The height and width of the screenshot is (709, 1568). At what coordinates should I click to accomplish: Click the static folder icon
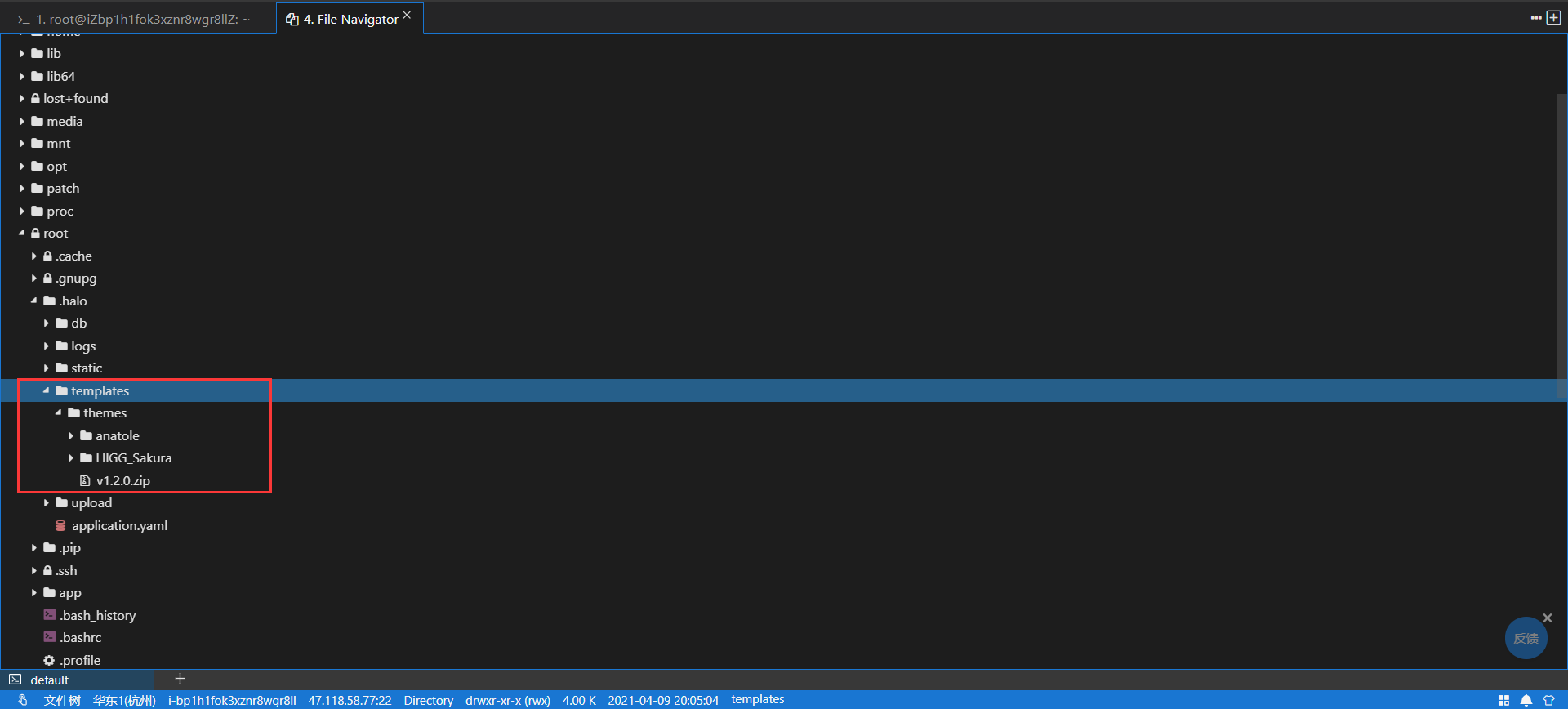click(61, 368)
